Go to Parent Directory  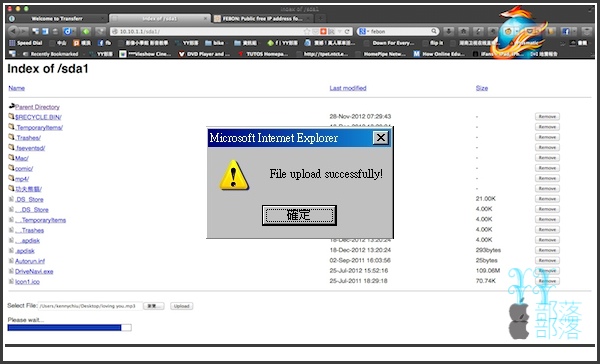click(37, 107)
